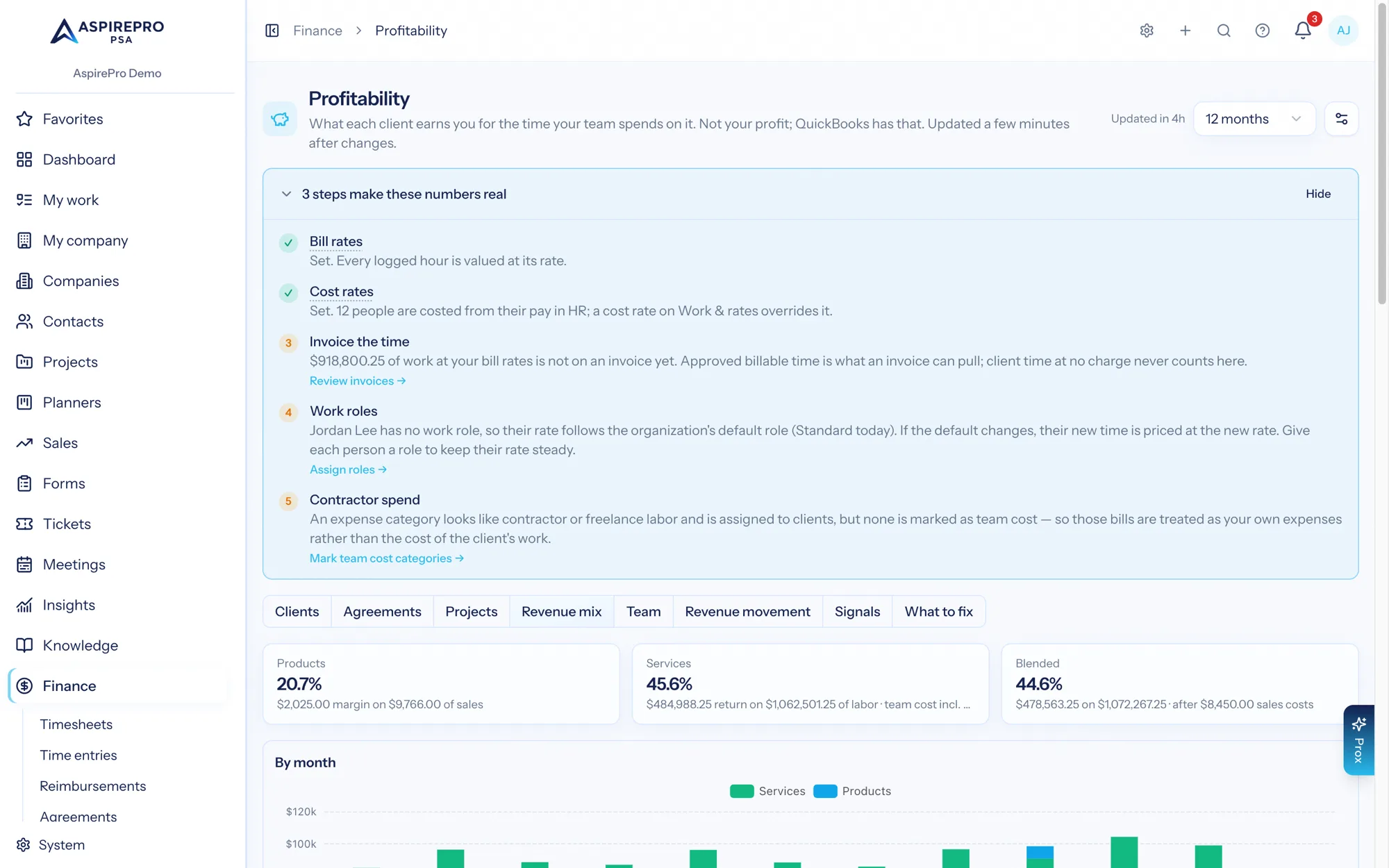Switch to the What to fix tab
The height and width of the screenshot is (868, 1389).
point(939,612)
